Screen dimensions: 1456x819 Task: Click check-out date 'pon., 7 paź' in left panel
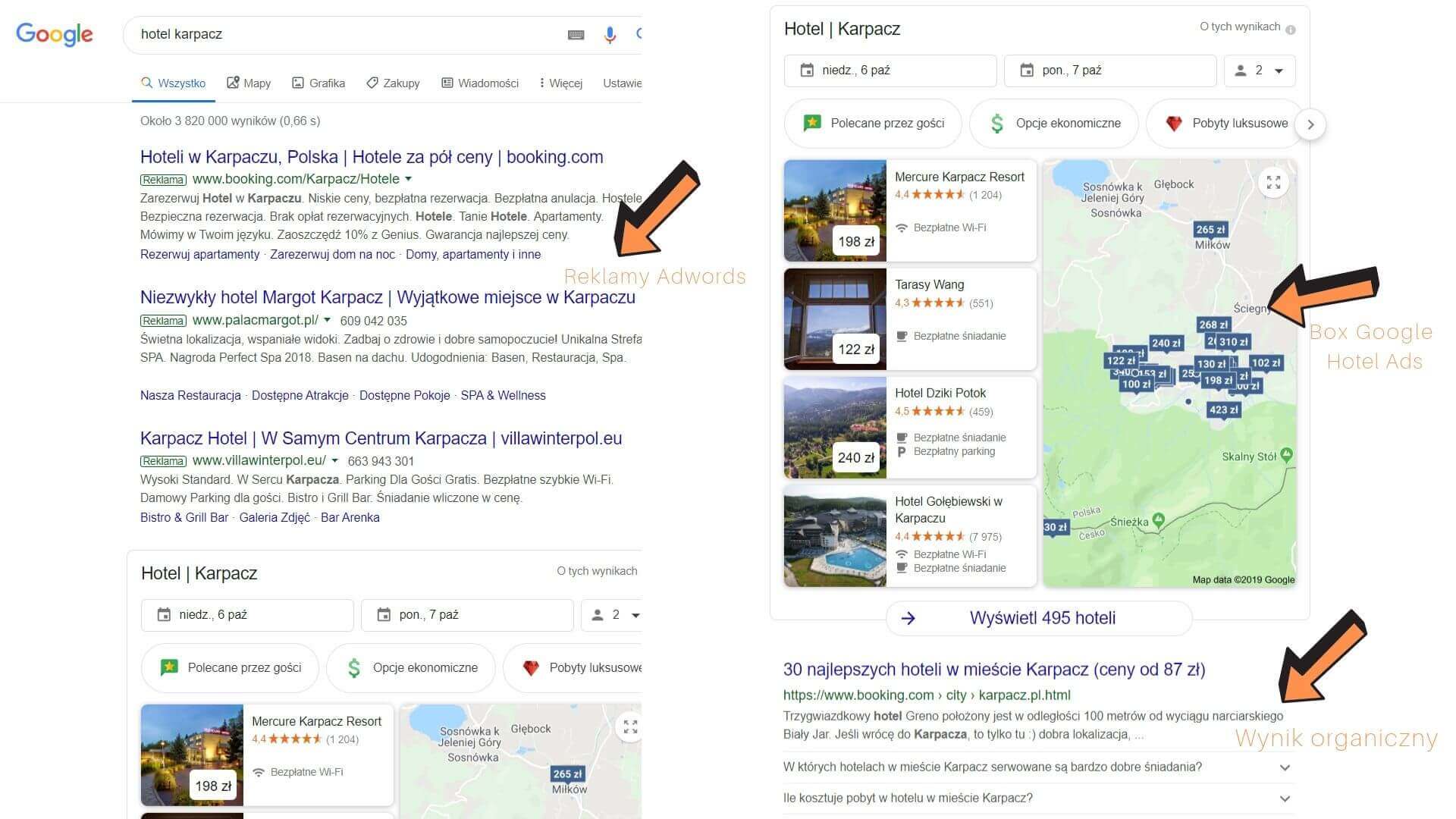(x=467, y=615)
